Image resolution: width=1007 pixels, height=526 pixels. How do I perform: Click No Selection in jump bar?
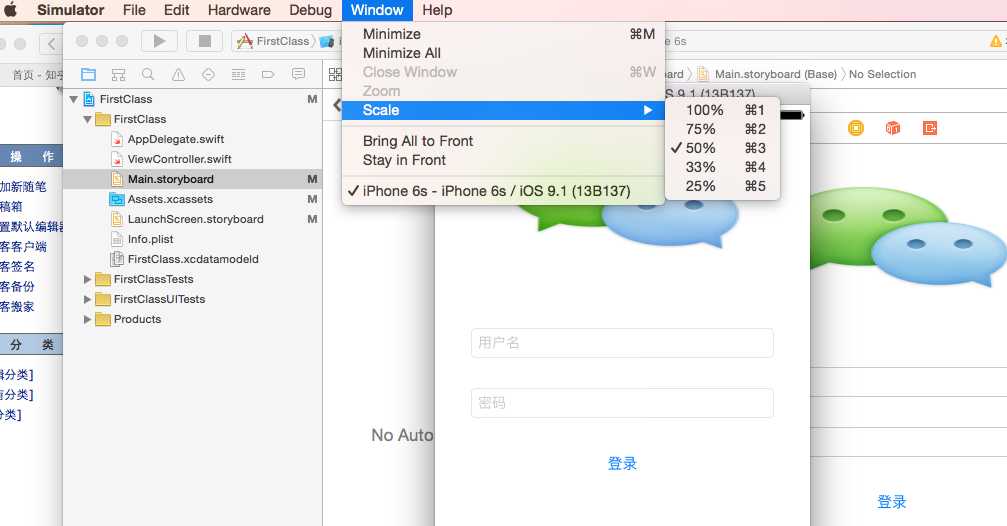pyautogui.click(x=882, y=74)
